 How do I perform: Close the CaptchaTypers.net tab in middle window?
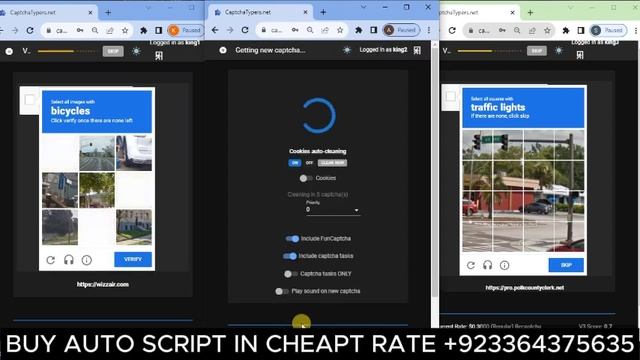click(x=305, y=12)
